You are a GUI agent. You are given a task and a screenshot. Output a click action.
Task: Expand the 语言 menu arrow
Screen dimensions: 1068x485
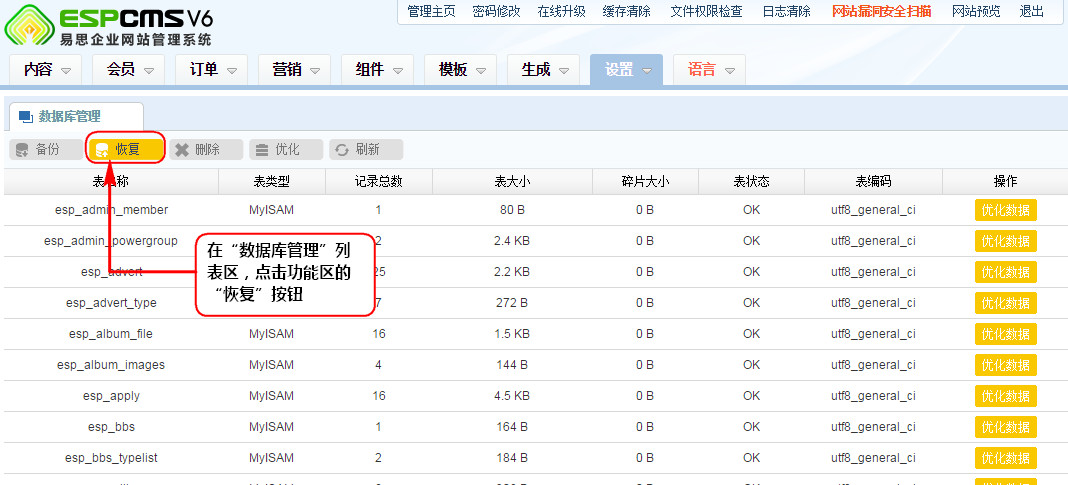pyautogui.click(x=731, y=70)
